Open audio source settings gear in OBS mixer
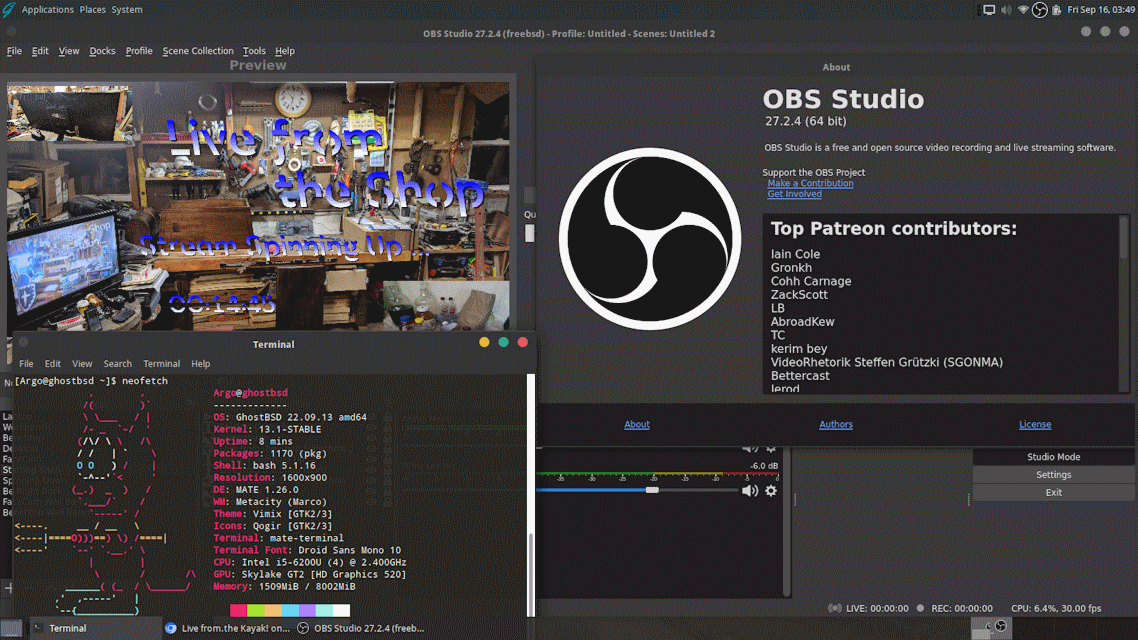The width and height of the screenshot is (1138, 640). pos(771,491)
